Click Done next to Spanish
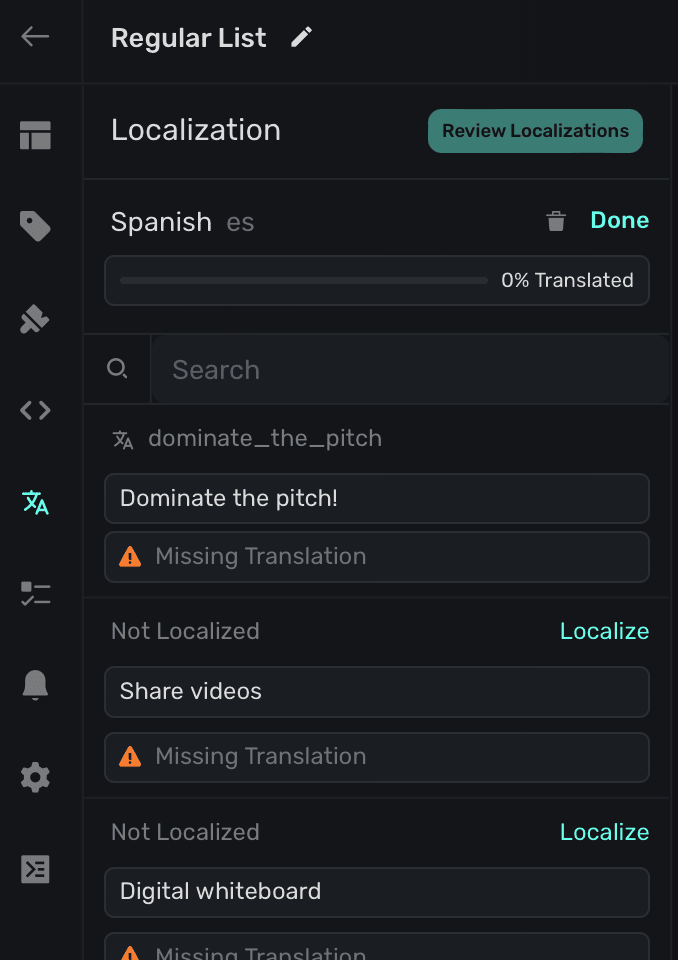 tap(619, 220)
